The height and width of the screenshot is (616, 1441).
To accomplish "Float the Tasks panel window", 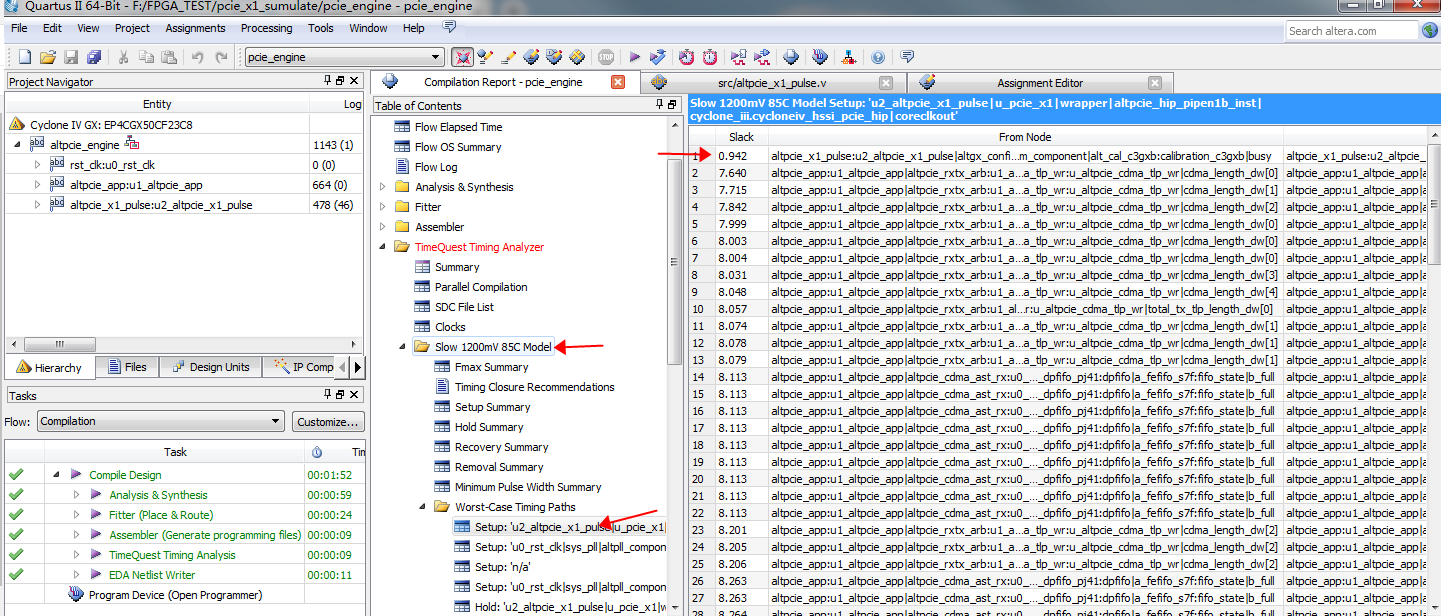I will [340, 395].
